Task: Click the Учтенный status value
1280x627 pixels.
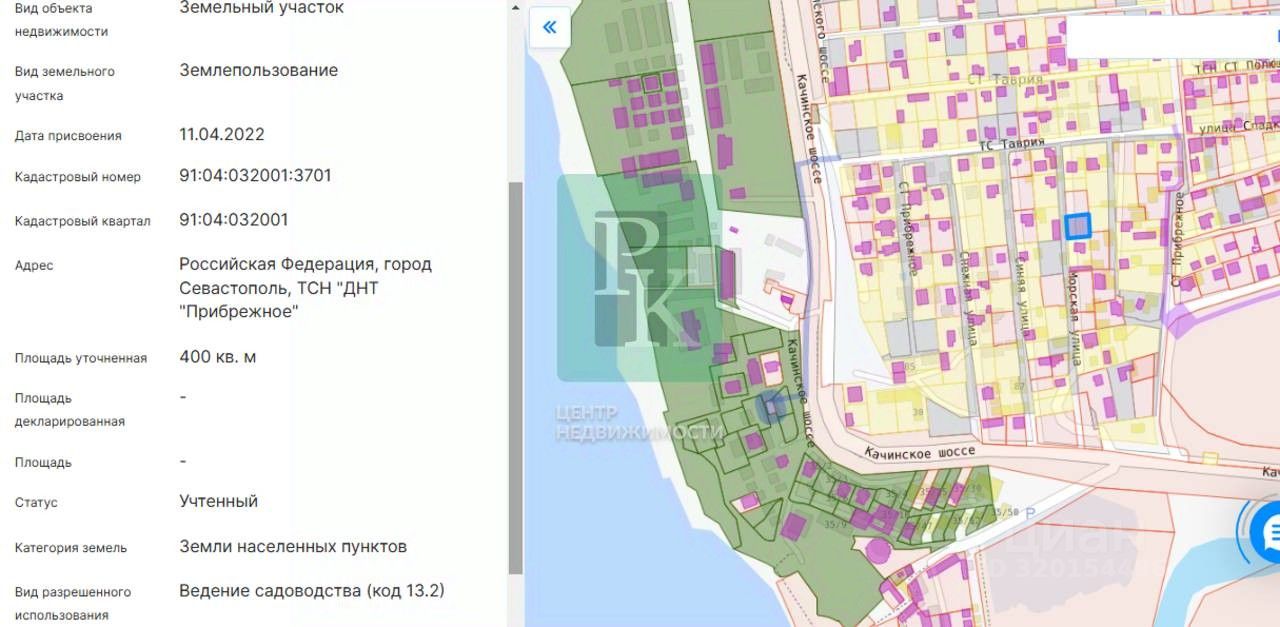Action: click(218, 502)
